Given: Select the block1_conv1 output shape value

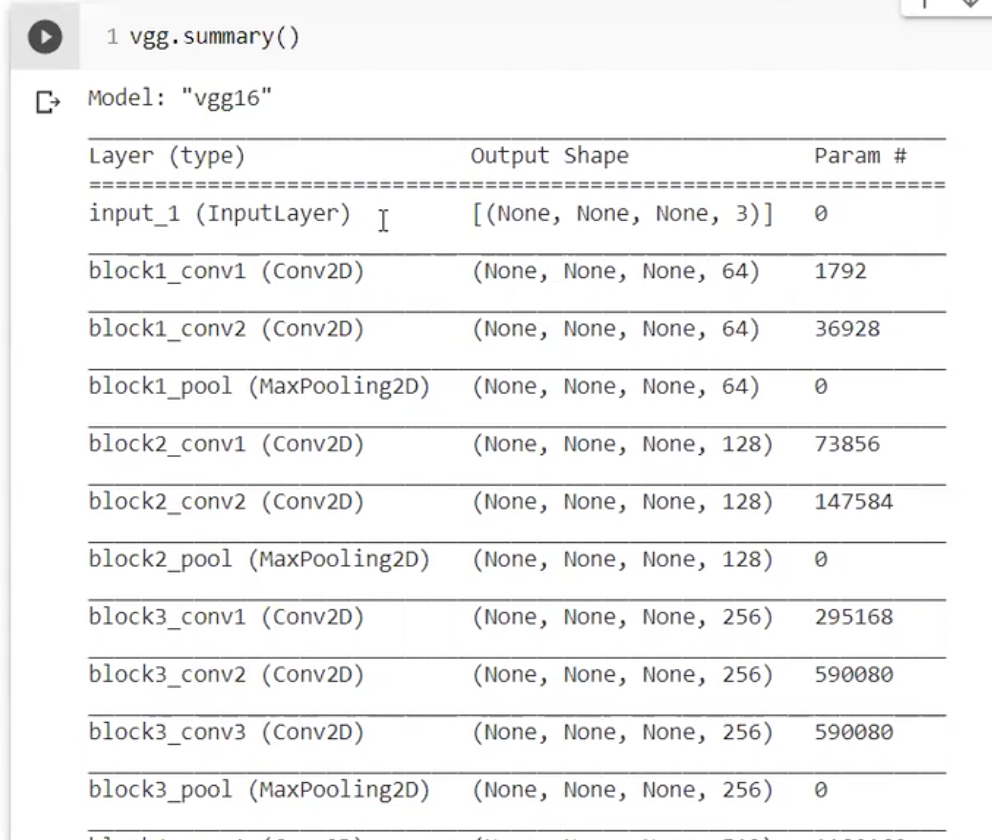Looking at the screenshot, I should 616,271.
